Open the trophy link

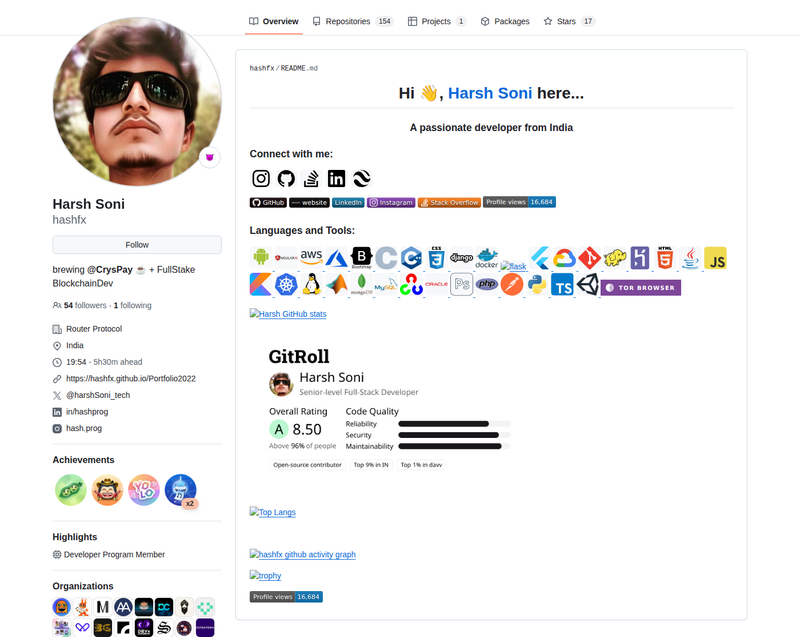click(265, 575)
